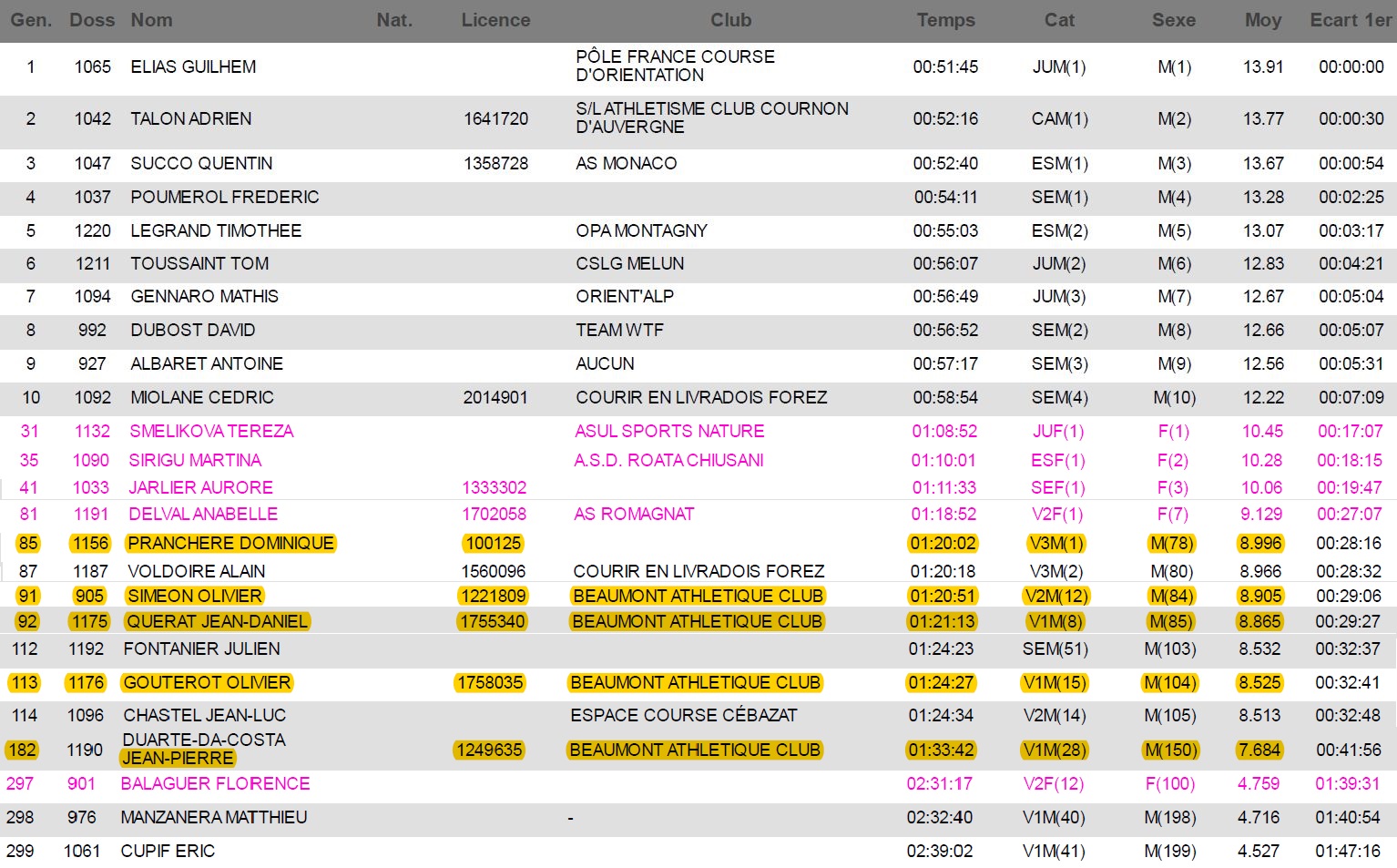Select the name JARLIER AURORE
Viewport: 1397px width, 868px height.
[200, 487]
